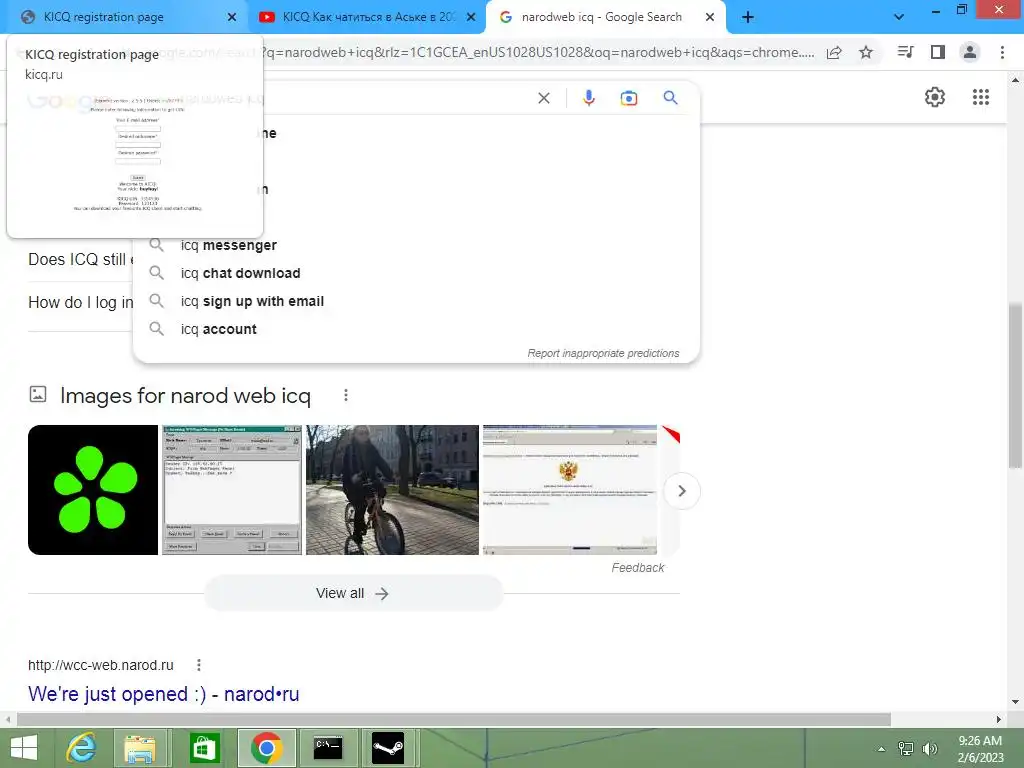The width and height of the screenshot is (1024, 768).
Task: Open more options for Images section
Action: [345, 395]
